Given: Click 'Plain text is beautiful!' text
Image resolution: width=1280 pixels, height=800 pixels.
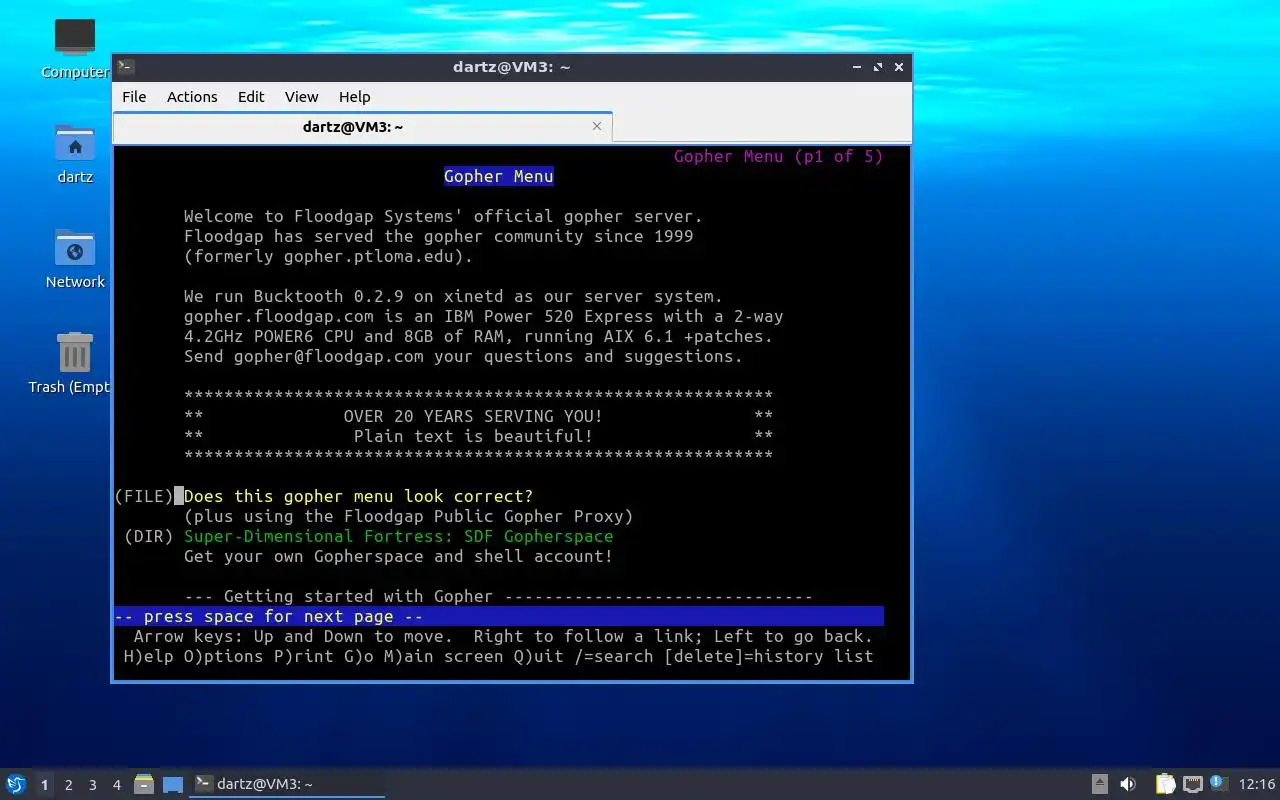Looking at the screenshot, I should [473, 436].
